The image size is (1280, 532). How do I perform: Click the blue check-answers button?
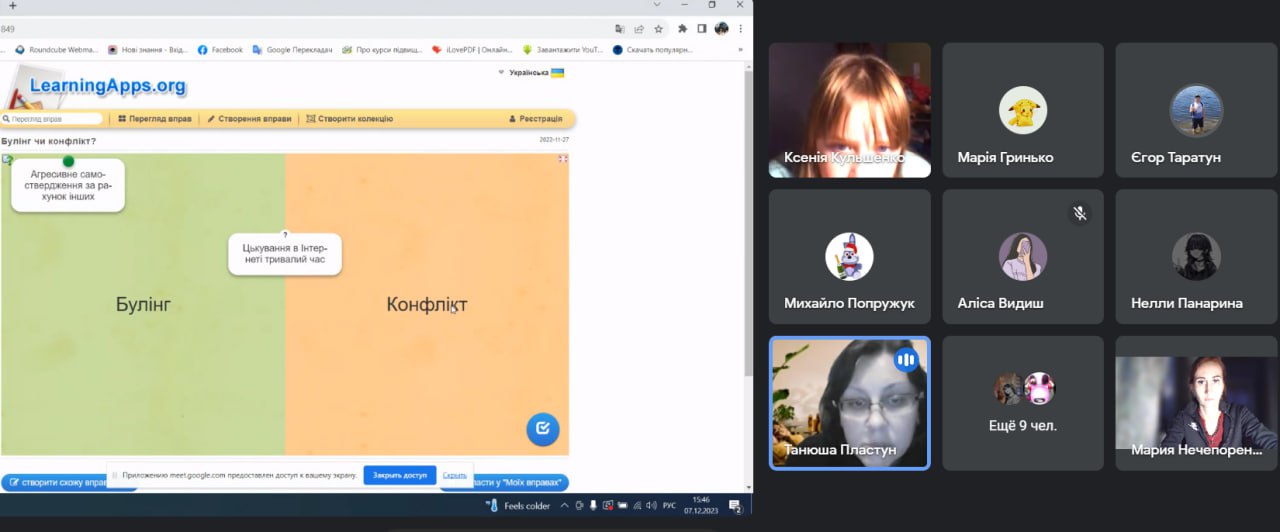[x=542, y=429]
